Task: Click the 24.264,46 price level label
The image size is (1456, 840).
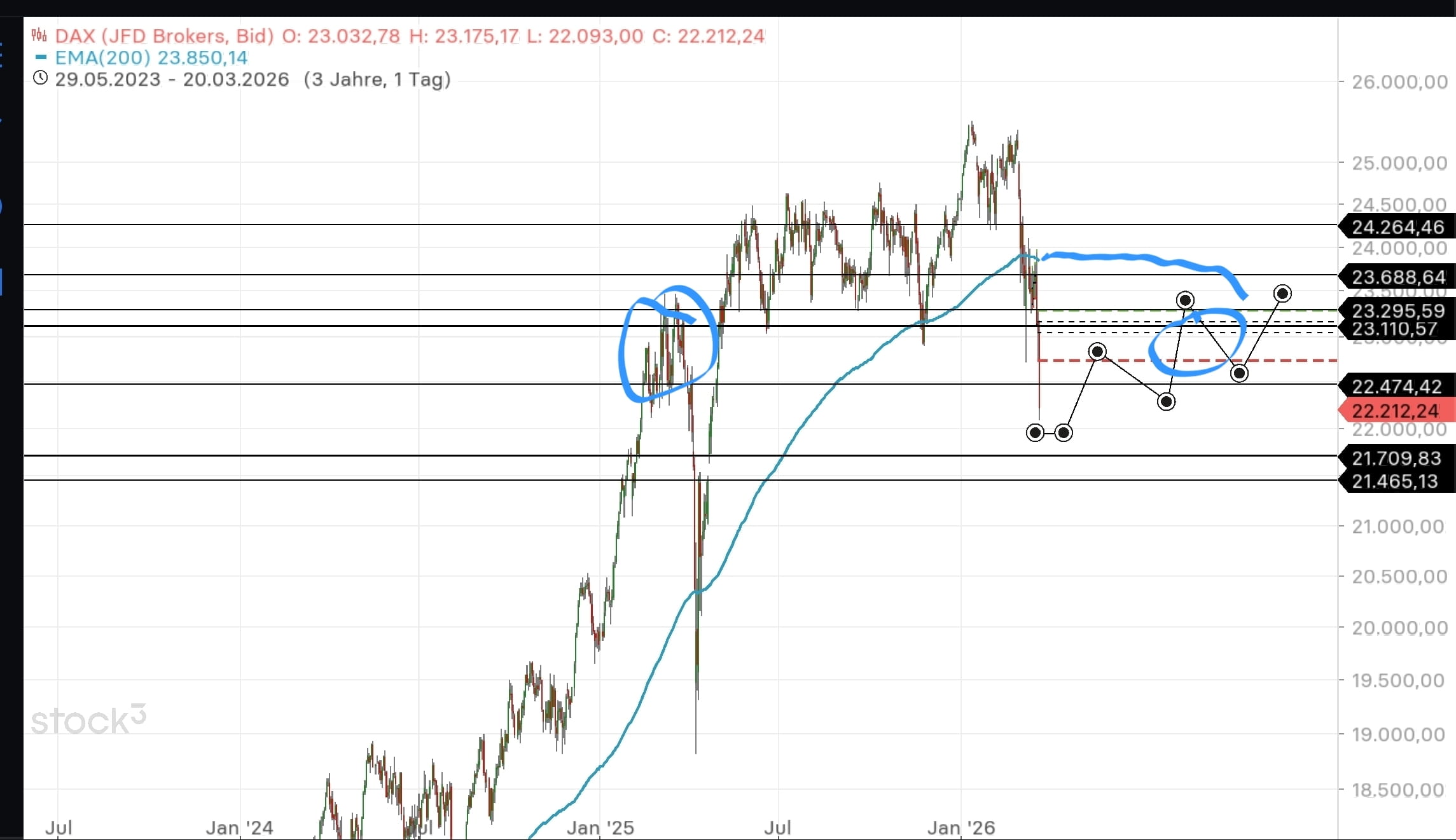Action: pos(1397,227)
